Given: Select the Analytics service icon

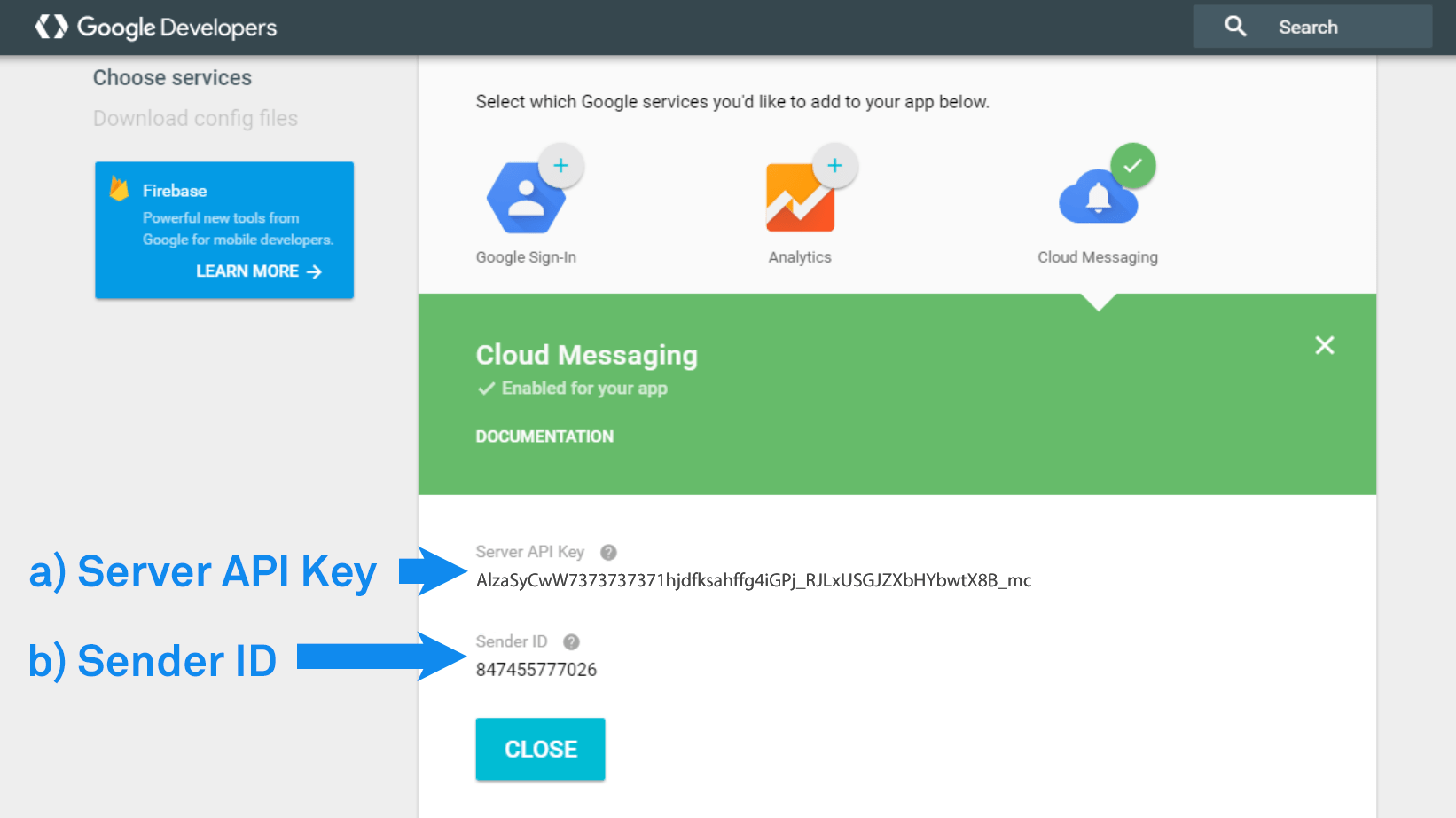Looking at the screenshot, I should (800, 198).
